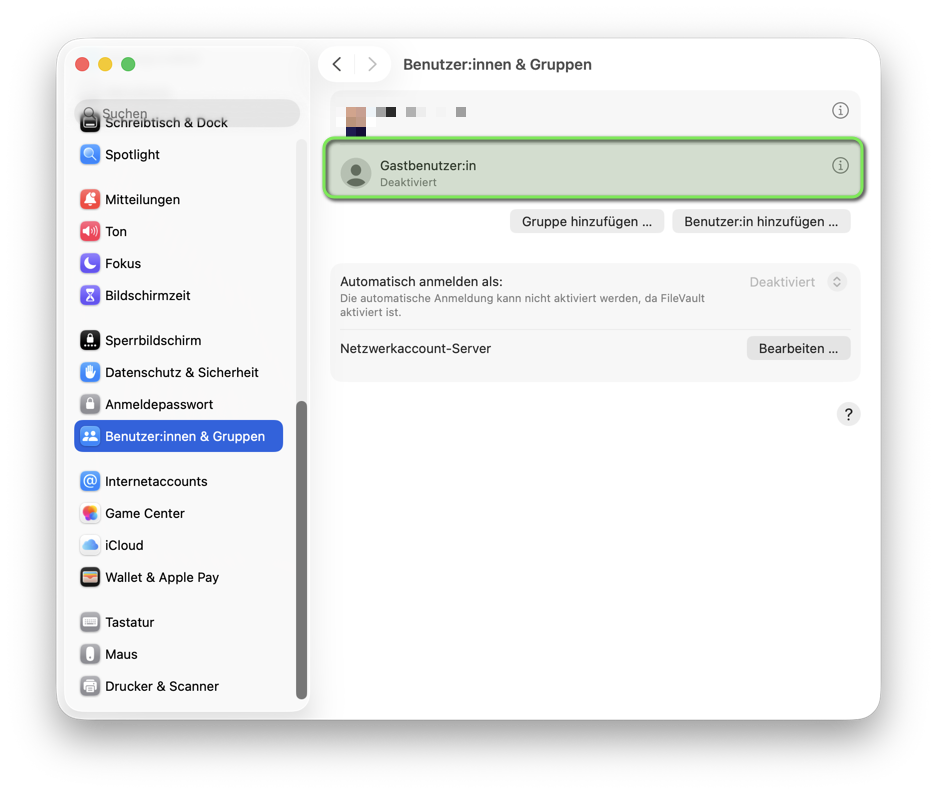The width and height of the screenshot is (937, 794).
Task: Select Internetaccounts in the sidebar
Action: pos(156,482)
